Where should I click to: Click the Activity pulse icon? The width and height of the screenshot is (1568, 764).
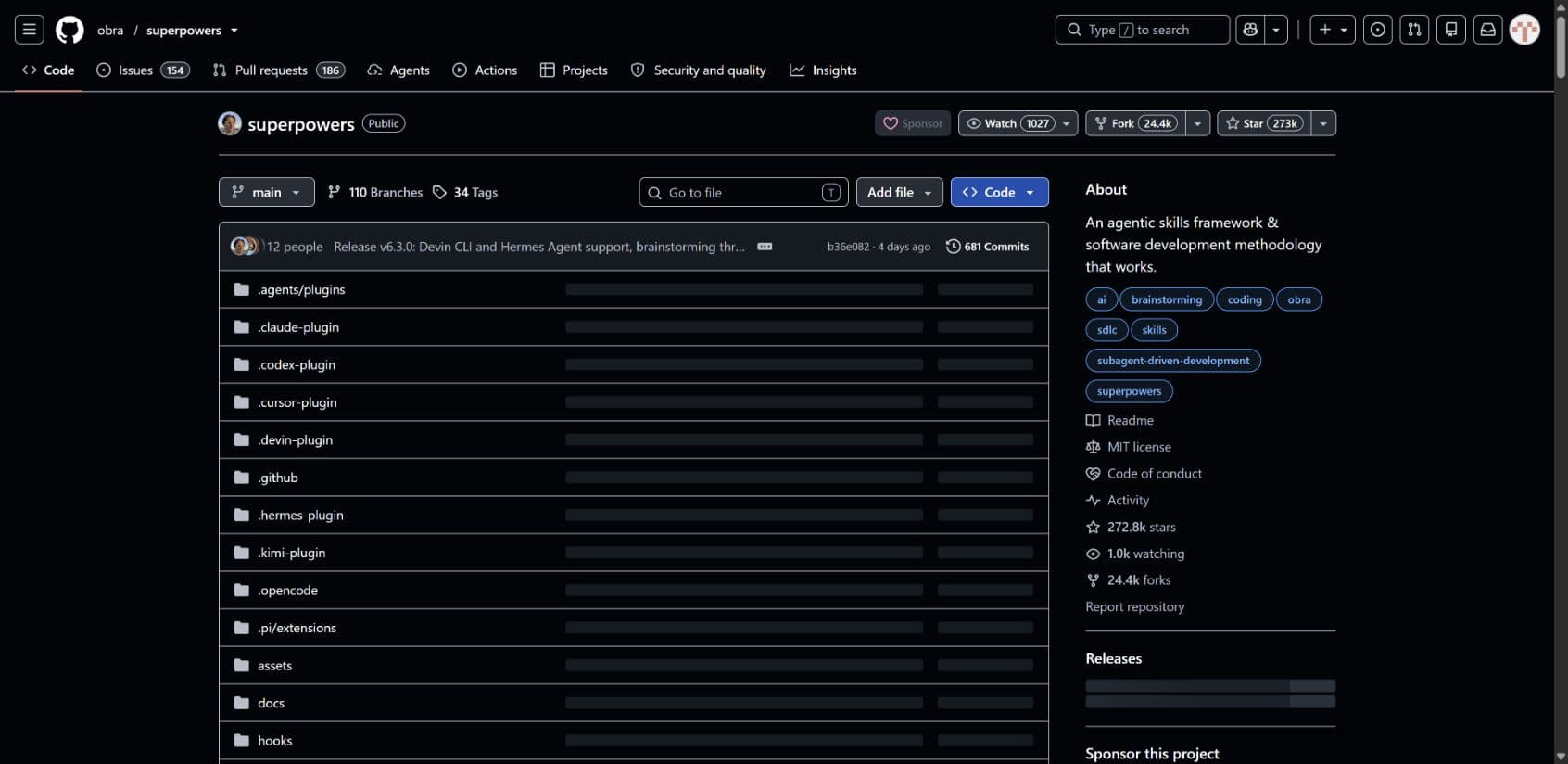tap(1094, 500)
